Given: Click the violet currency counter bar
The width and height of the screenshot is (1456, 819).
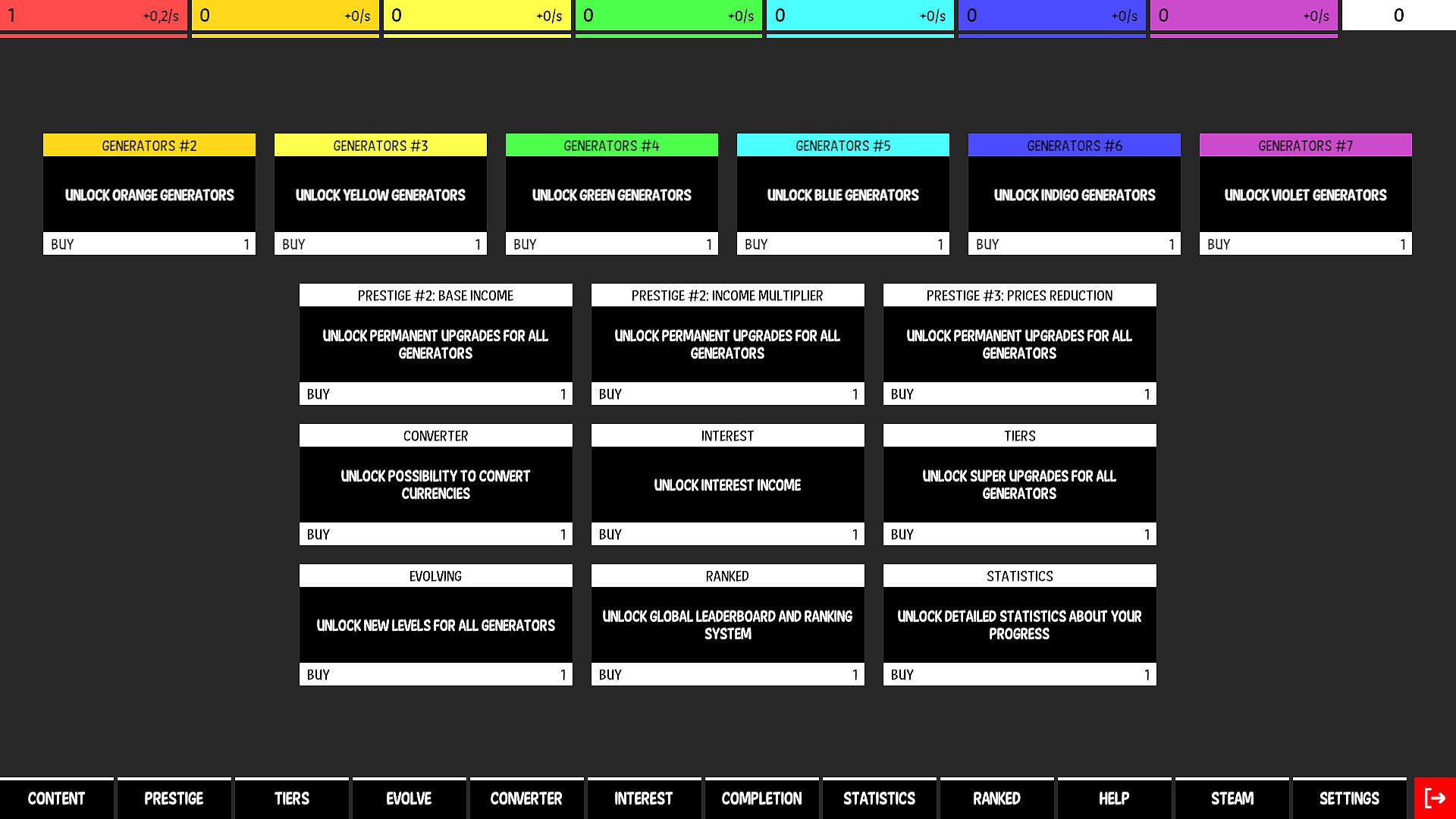Looking at the screenshot, I should 1244,16.
